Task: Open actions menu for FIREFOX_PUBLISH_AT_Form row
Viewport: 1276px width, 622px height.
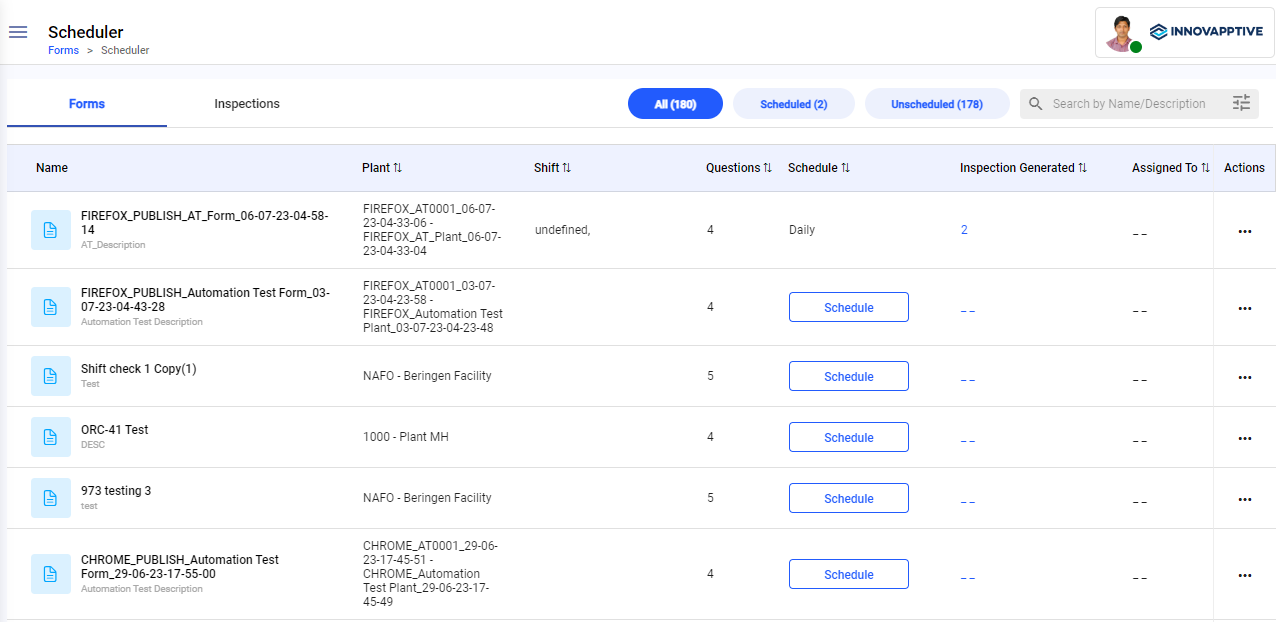Action: pos(1244,231)
